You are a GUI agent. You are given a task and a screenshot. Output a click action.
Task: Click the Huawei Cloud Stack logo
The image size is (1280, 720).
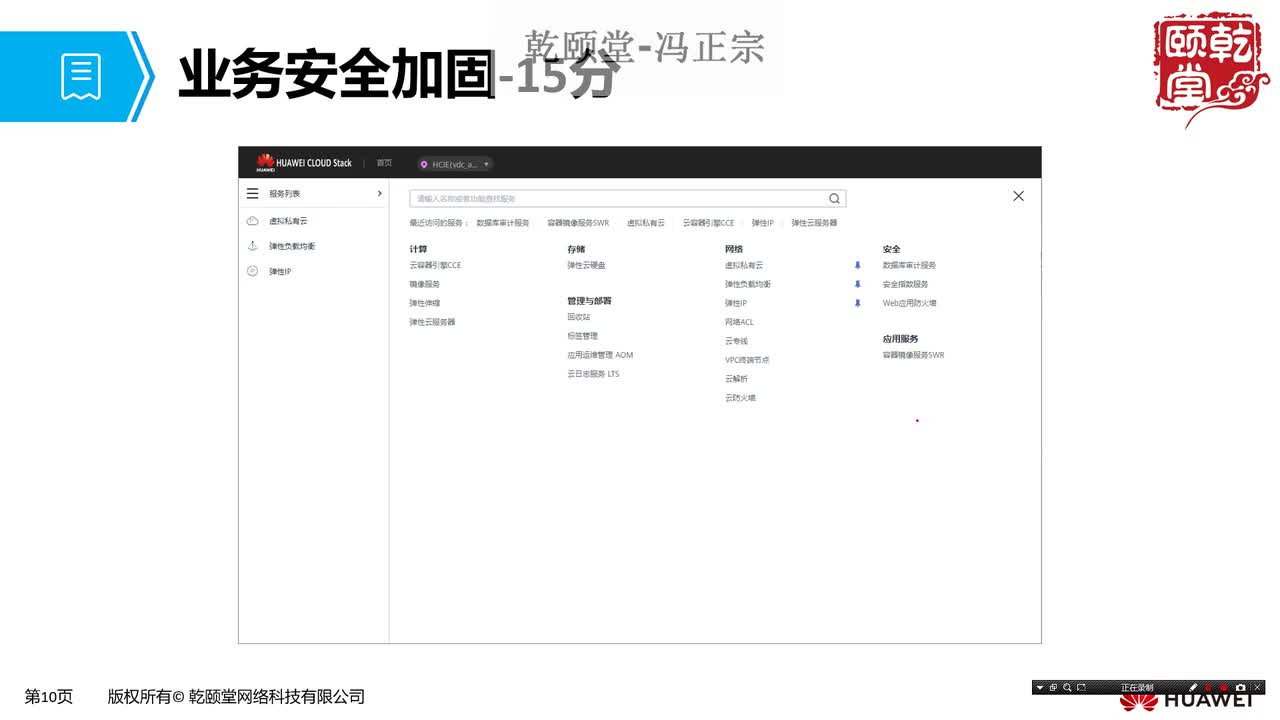coord(304,163)
